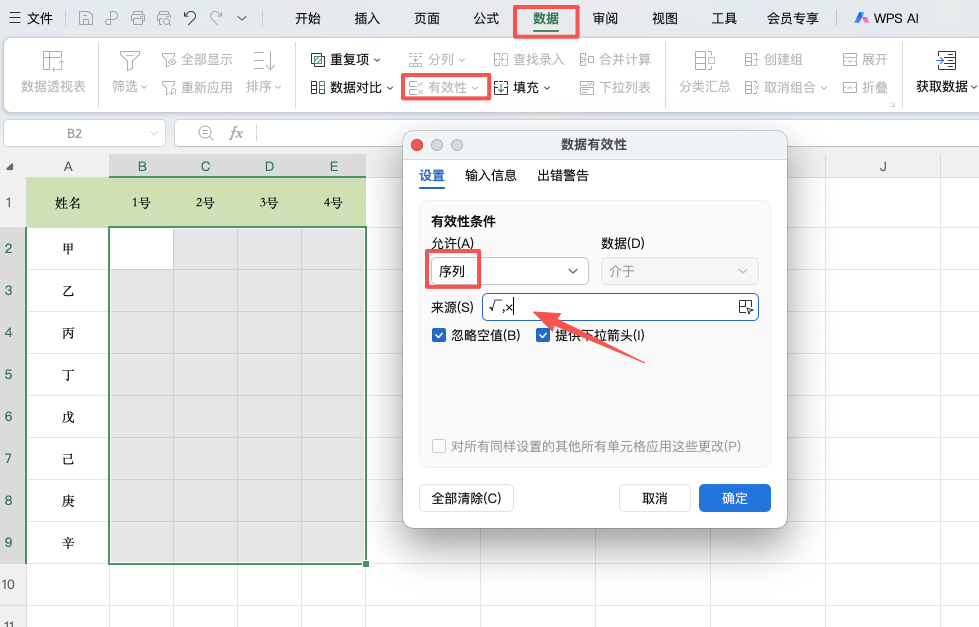
Task: Select the 设置 tab in dialog
Action: (431, 175)
